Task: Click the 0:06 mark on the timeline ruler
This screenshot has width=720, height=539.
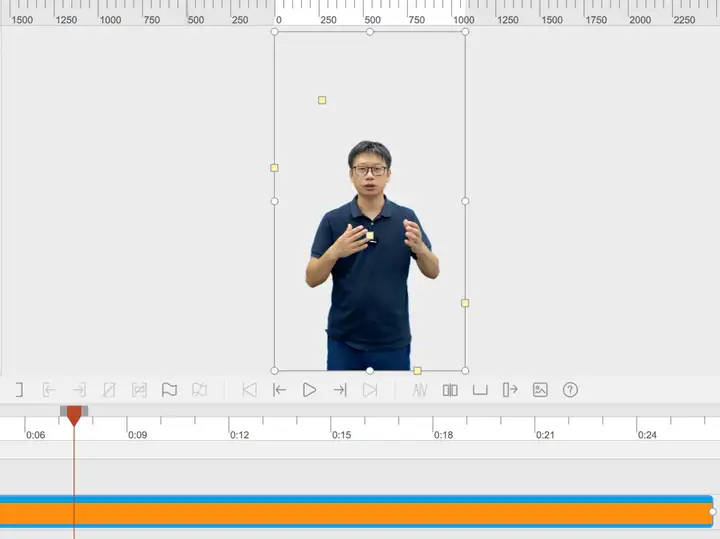Action: [35, 435]
